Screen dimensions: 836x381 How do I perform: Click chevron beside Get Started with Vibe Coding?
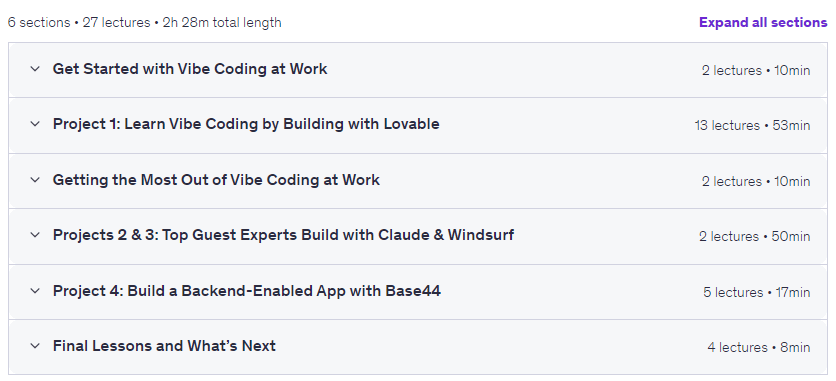[35, 69]
